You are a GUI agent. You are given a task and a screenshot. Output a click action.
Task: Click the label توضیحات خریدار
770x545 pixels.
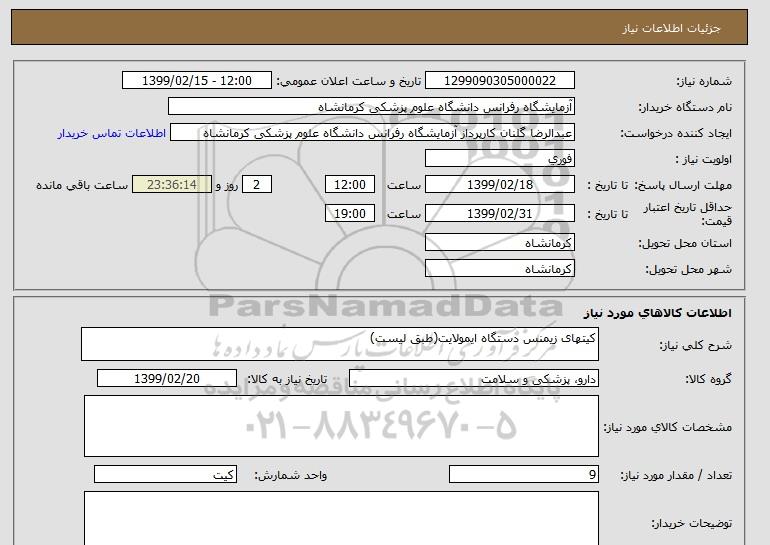(691, 523)
